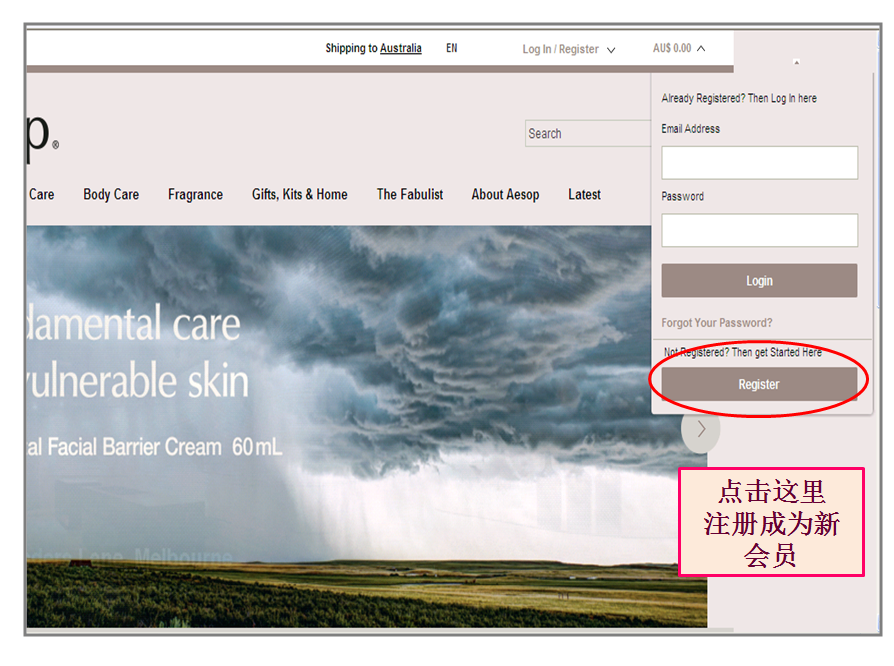Viewport: 894px width, 666px height.
Task: Click the Forgot Your Password? link
Action: click(x=716, y=323)
